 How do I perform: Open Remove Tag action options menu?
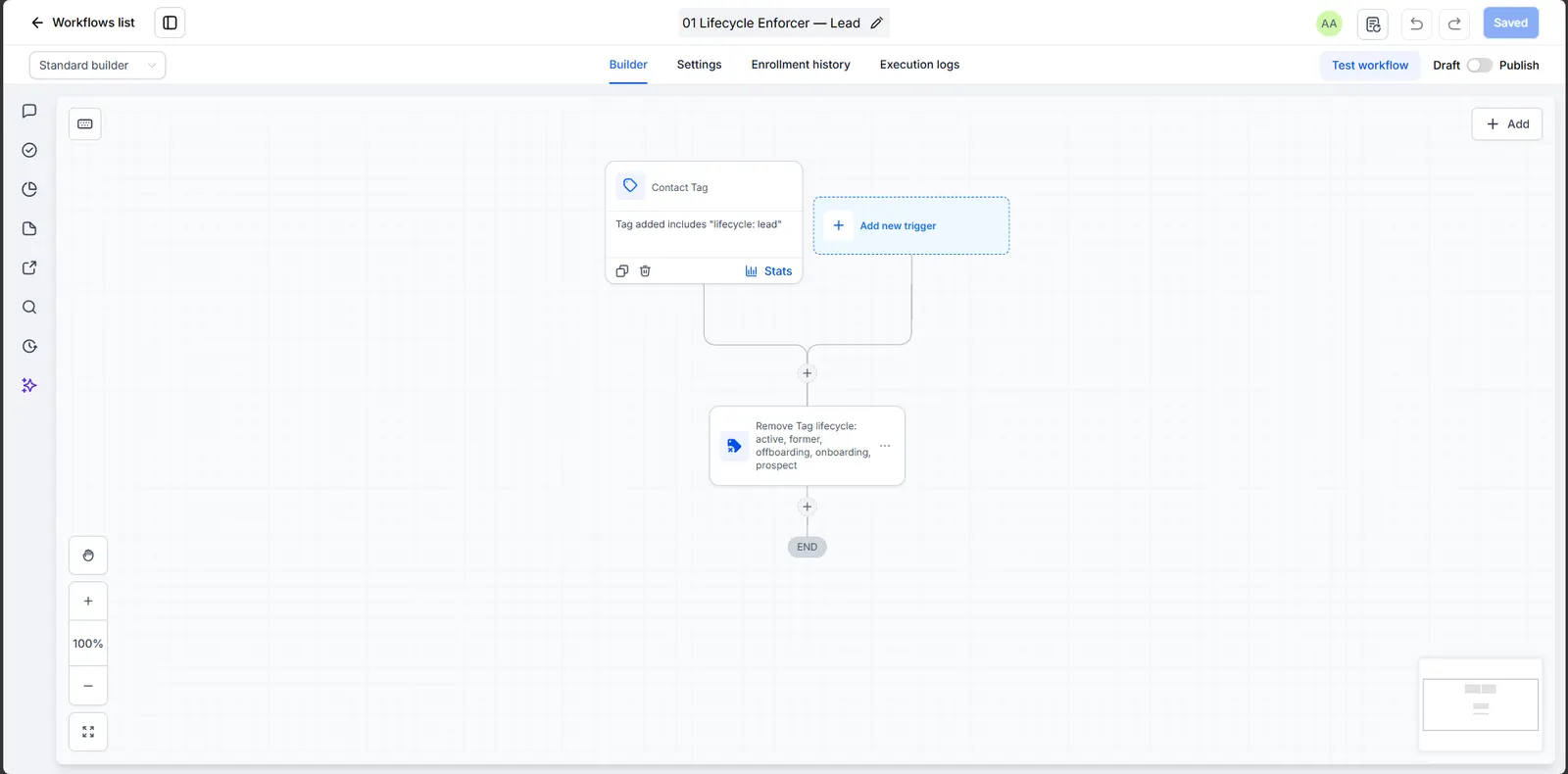pyautogui.click(x=885, y=446)
